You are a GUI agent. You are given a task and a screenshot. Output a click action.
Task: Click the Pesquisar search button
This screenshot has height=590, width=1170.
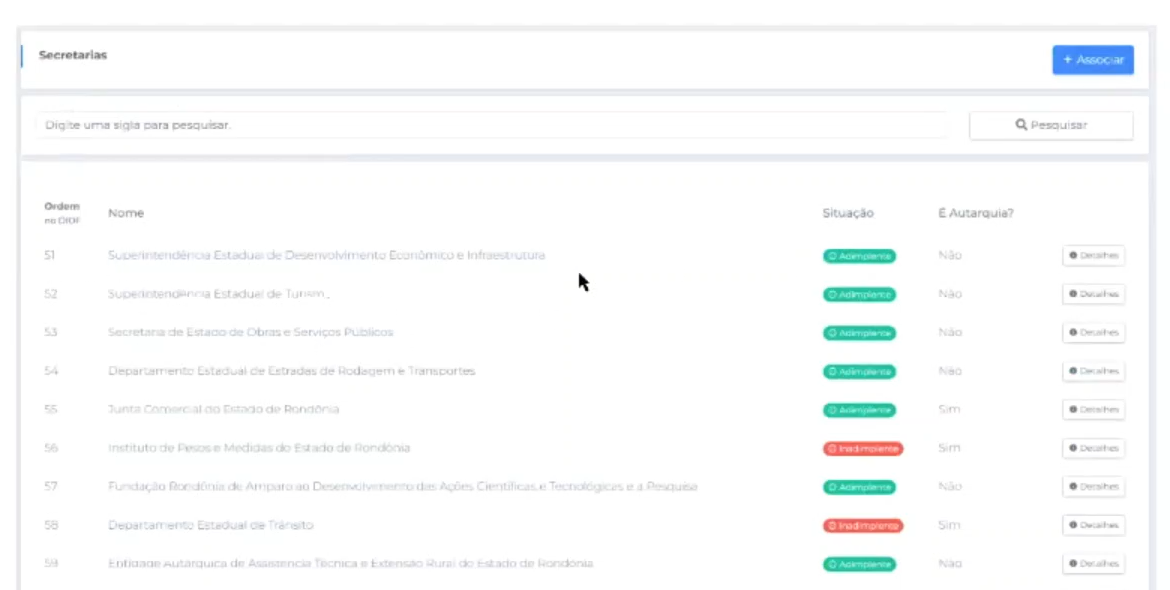[x=1051, y=125]
